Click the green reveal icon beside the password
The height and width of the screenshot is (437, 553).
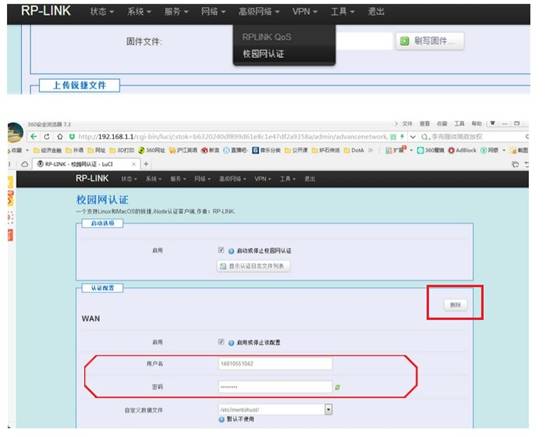click(338, 387)
